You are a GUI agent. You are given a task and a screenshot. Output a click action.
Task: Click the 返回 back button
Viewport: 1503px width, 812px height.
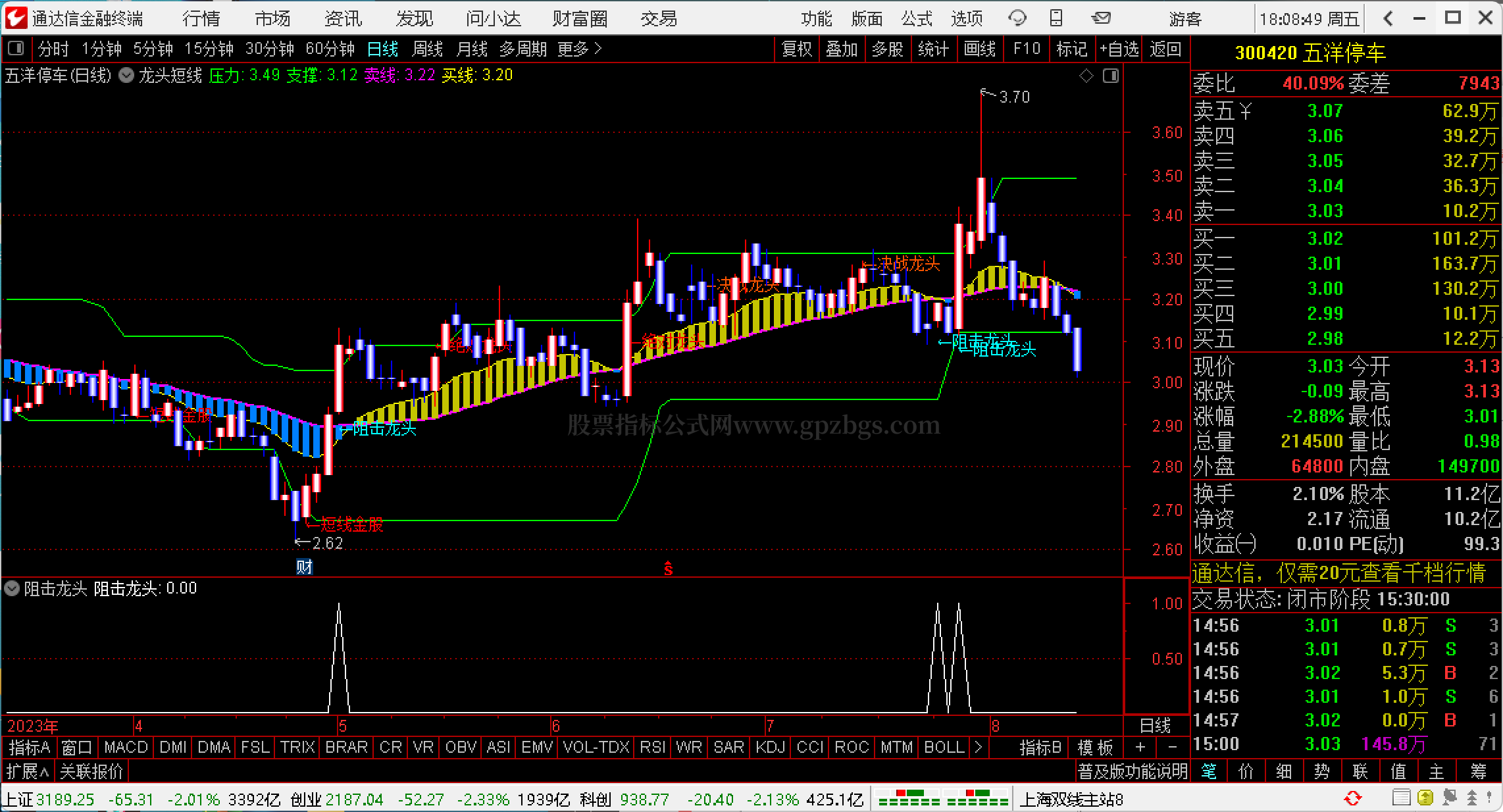point(1165,49)
